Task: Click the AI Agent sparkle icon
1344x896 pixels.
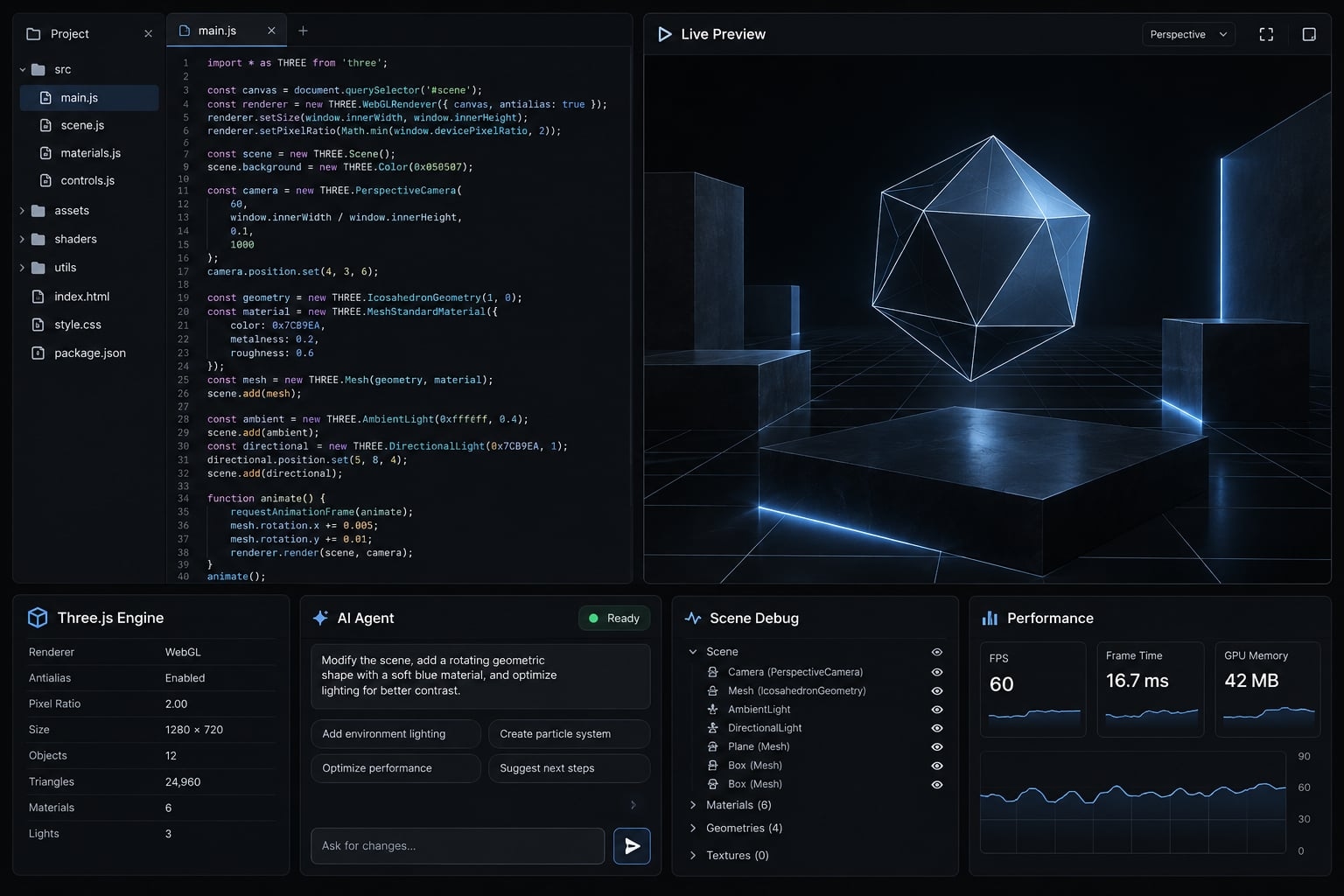Action: 320,618
